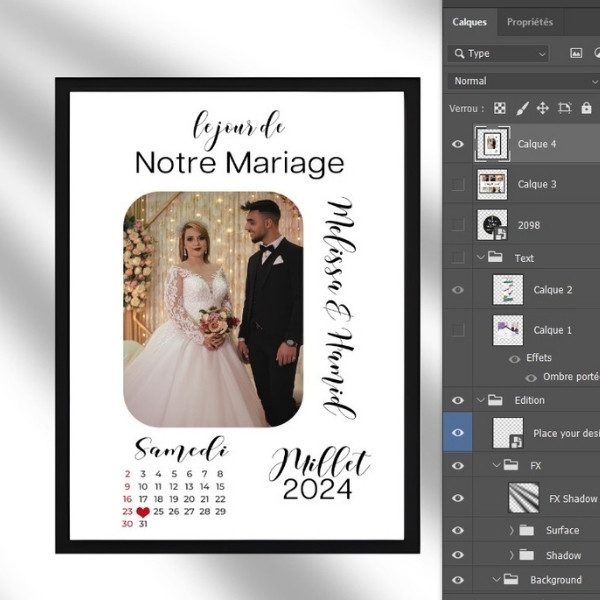Open the Normal blend mode dropdown
The width and height of the screenshot is (600, 600).
520,81
